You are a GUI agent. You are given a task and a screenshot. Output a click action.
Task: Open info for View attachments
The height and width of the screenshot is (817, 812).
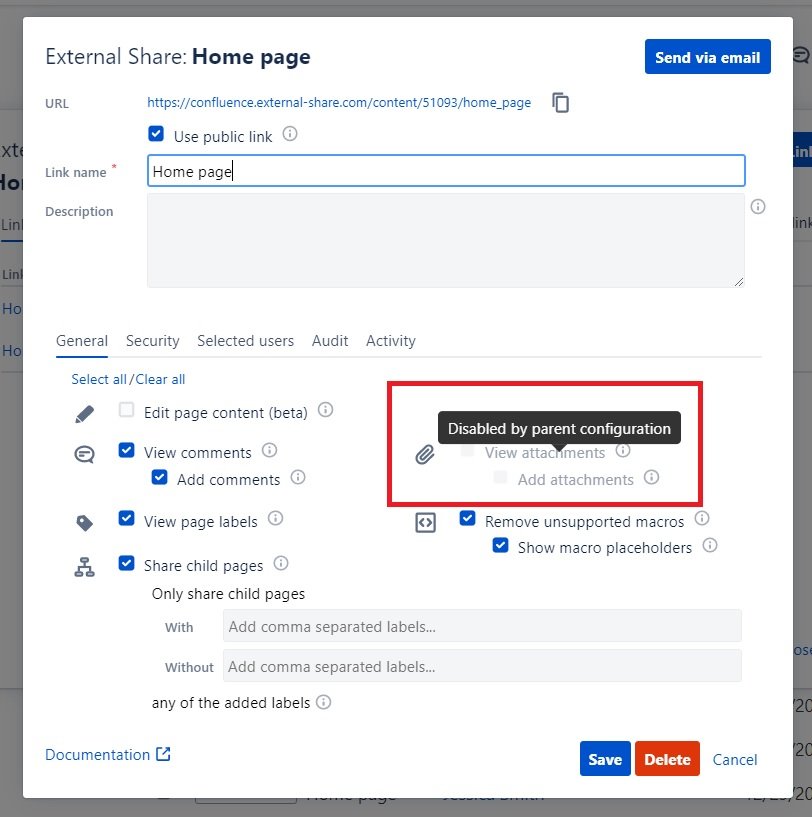pyautogui.click(x=623, y=450)
